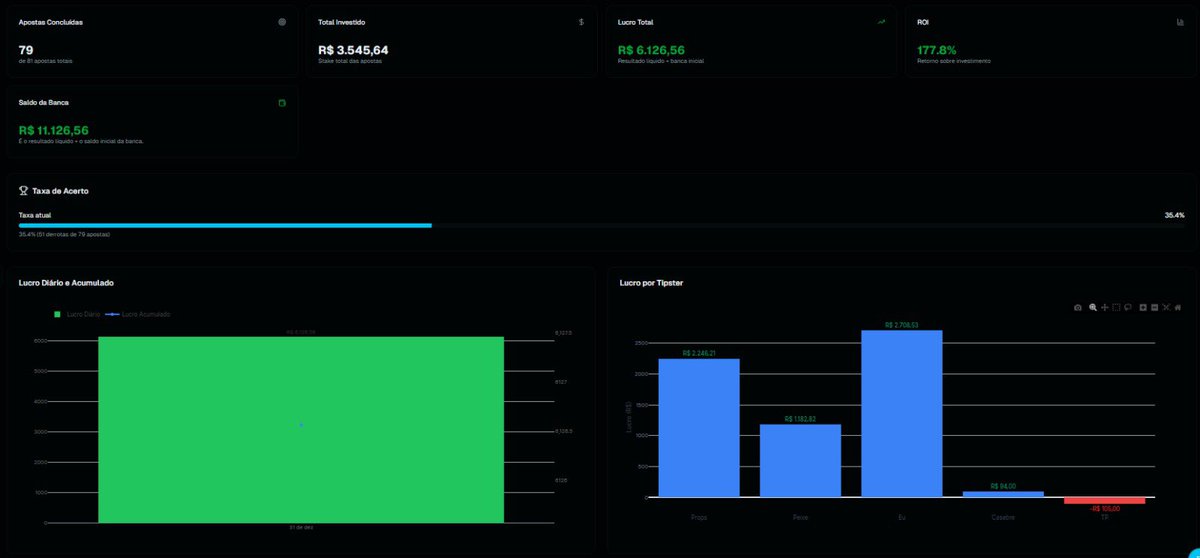Click the Eu bar in tipster chart

[902, 413]
